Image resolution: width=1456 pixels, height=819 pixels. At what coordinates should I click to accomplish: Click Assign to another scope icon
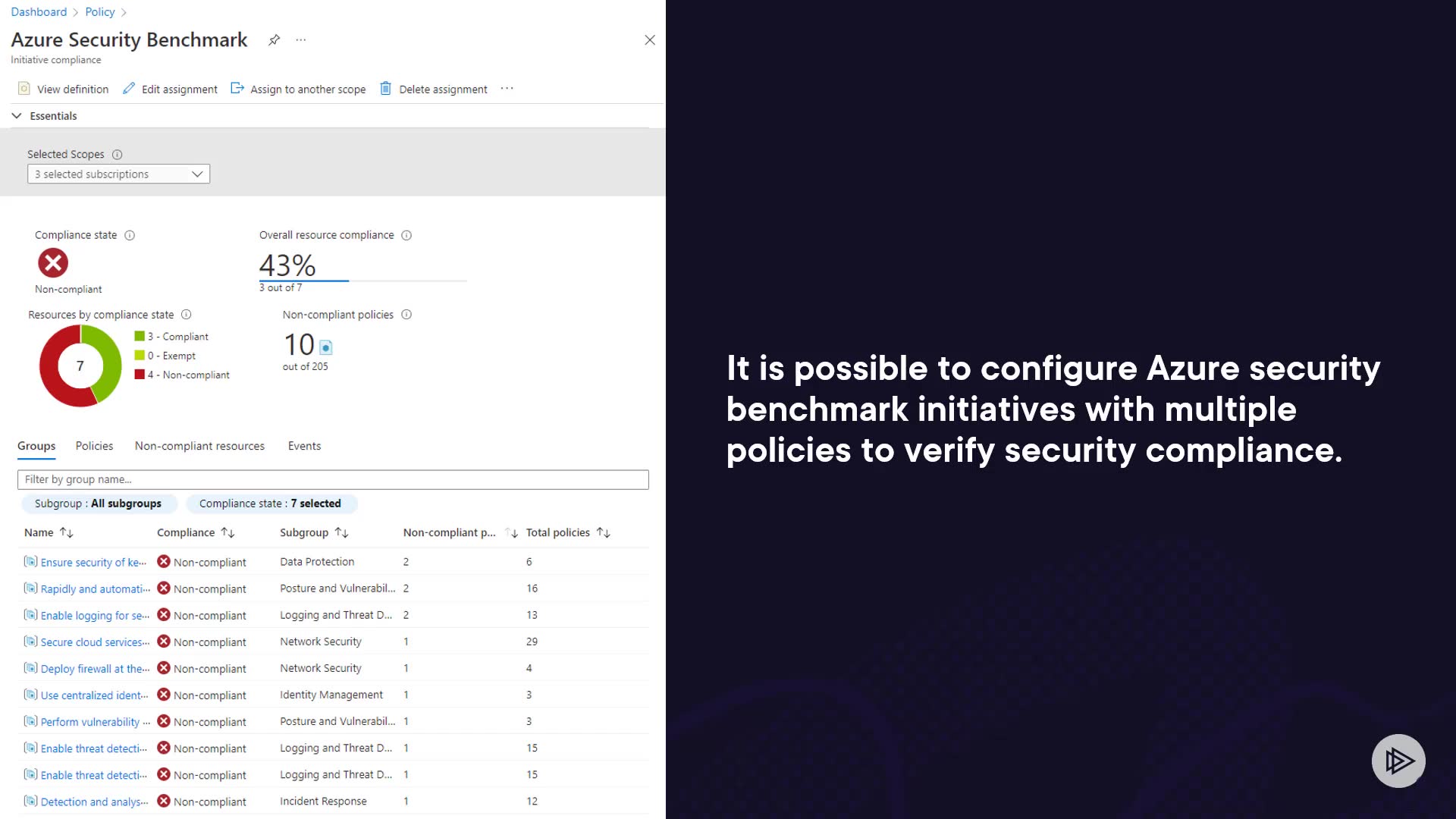coord(237,89)
